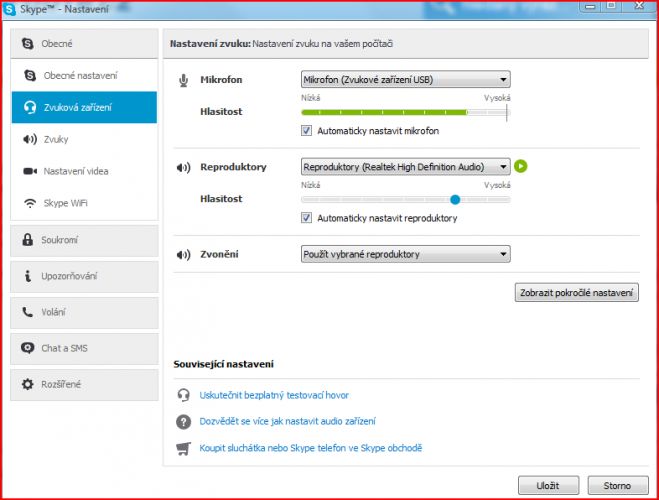Click the Skype icon beside Obecné nastavení
Screen dimensions: 659x500
30,75
